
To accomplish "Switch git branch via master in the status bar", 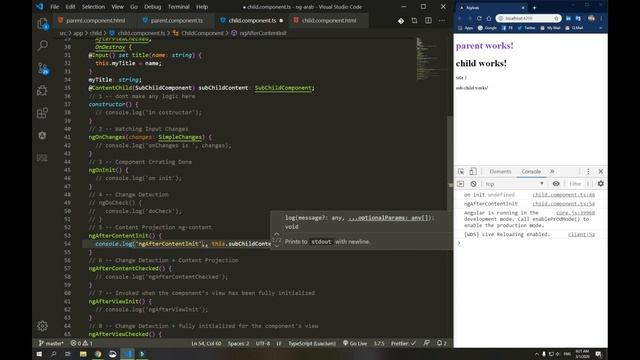I will click(x=51, y=343).
